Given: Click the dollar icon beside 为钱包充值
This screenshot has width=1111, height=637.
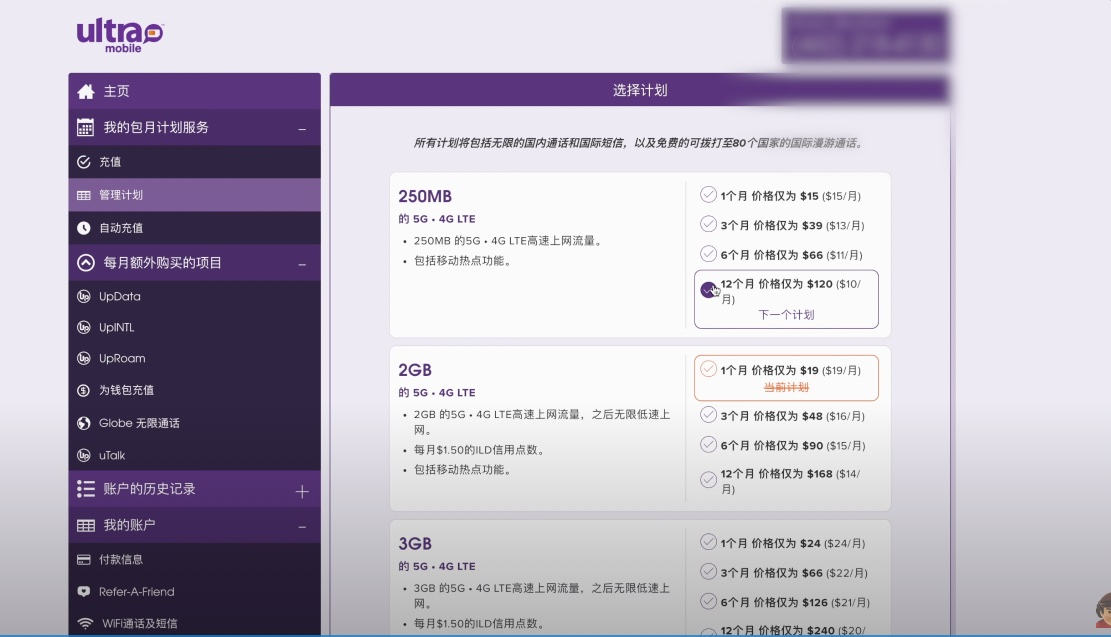Looking at the screenshot, I should [x=84, y=390].
